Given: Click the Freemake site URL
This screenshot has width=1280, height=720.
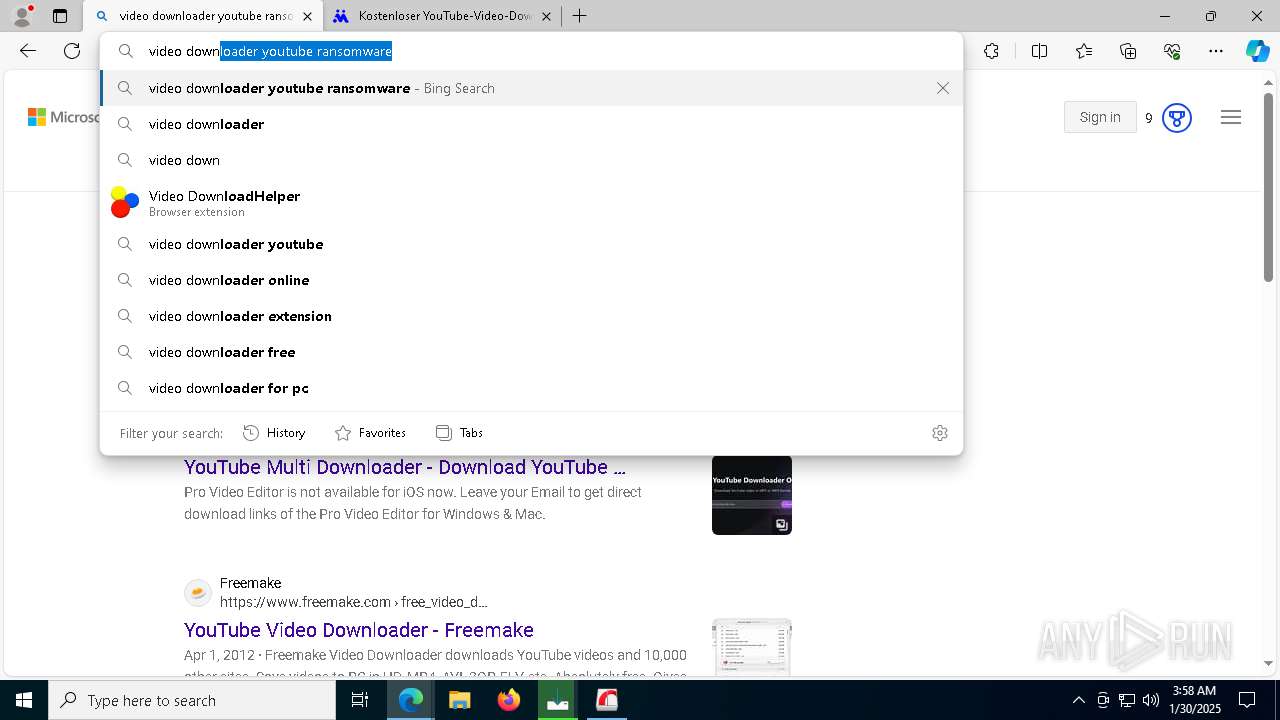Looking at the screenshot, I should [x=354, y=602].
